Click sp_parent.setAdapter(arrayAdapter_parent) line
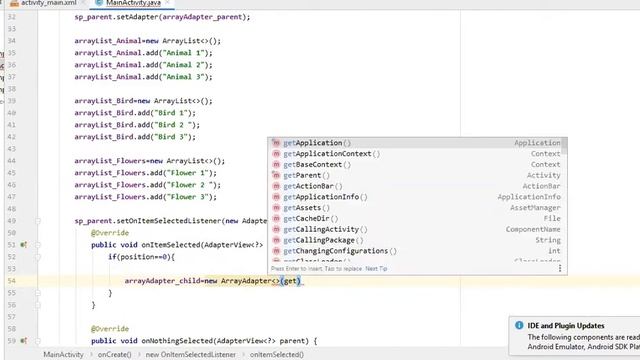Image resolution: width=640 pixels, height=360 pixels. point(162,17)
